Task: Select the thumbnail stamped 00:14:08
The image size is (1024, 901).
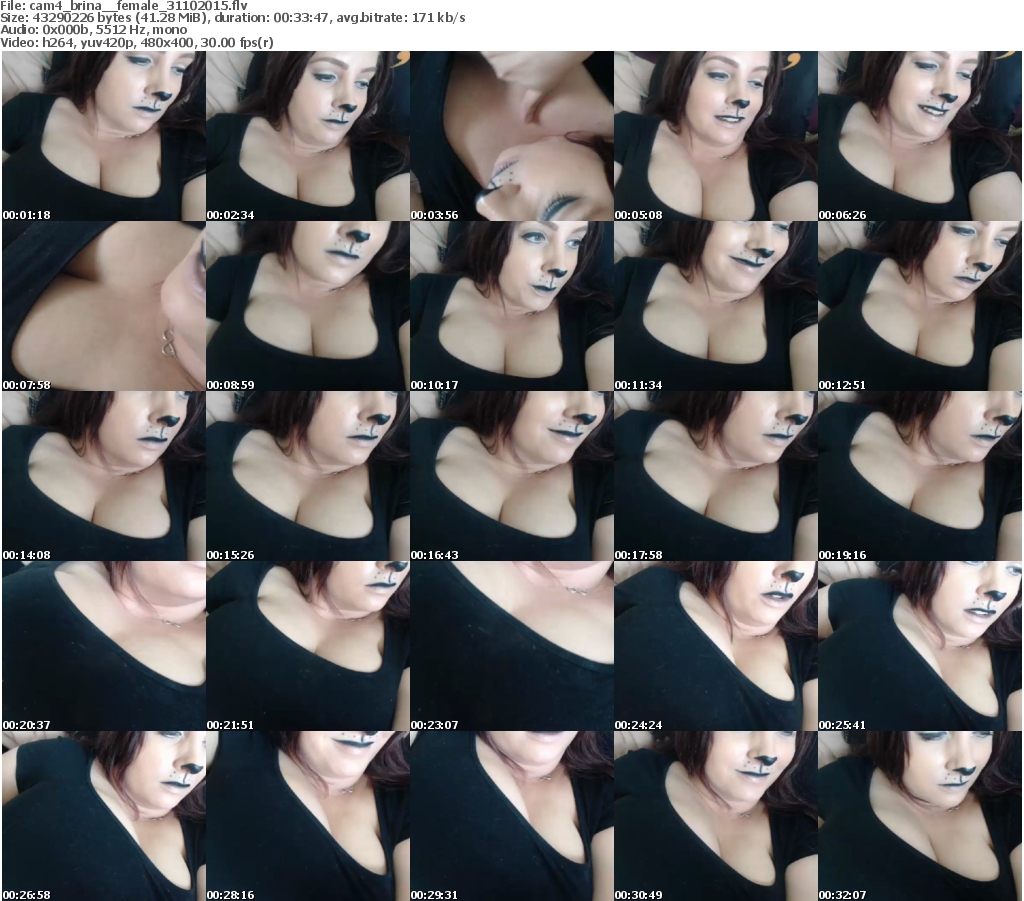Action: pos(104,476)
